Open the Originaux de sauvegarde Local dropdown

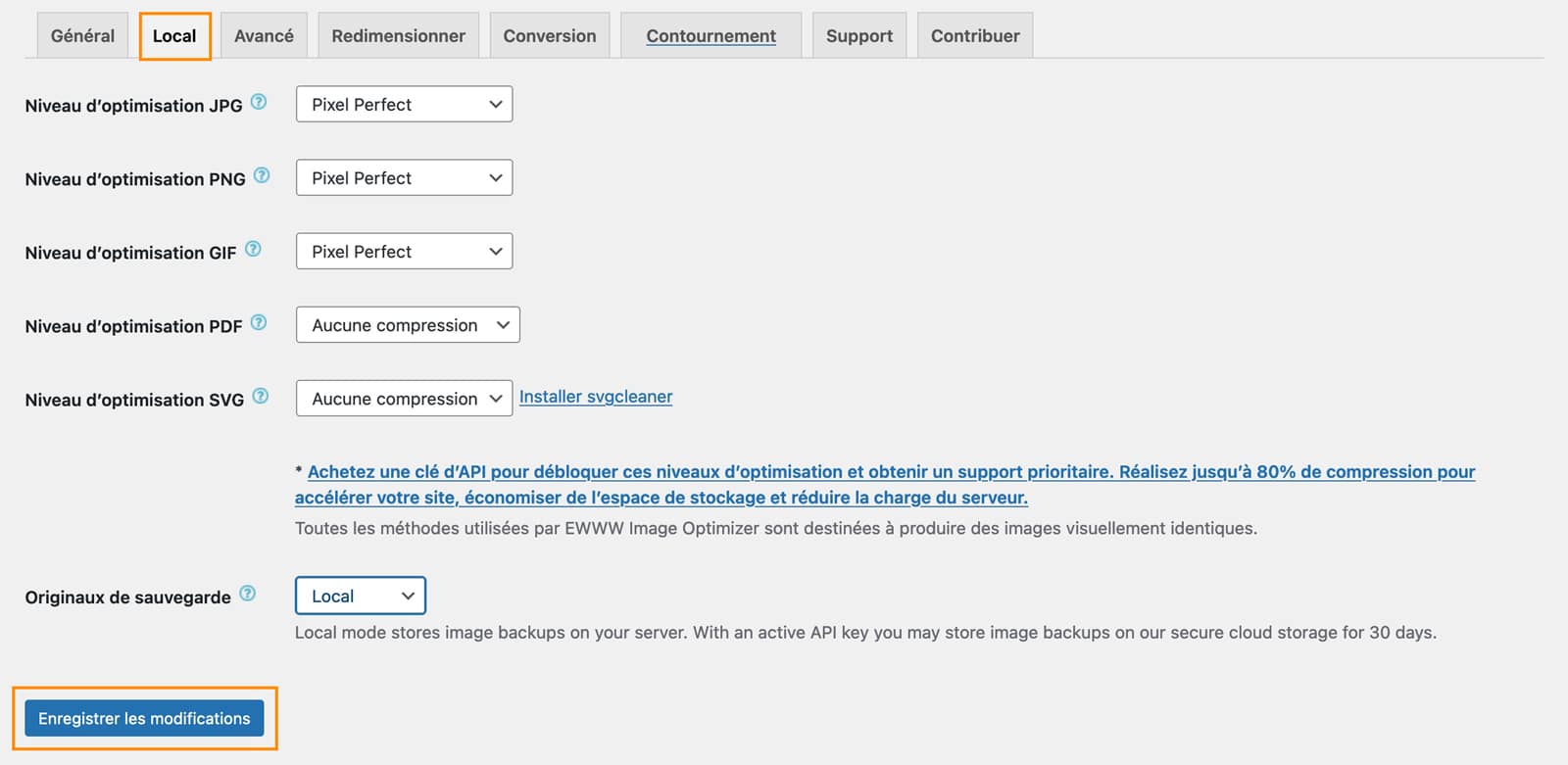pyautogui.click(x=361, y=597)
